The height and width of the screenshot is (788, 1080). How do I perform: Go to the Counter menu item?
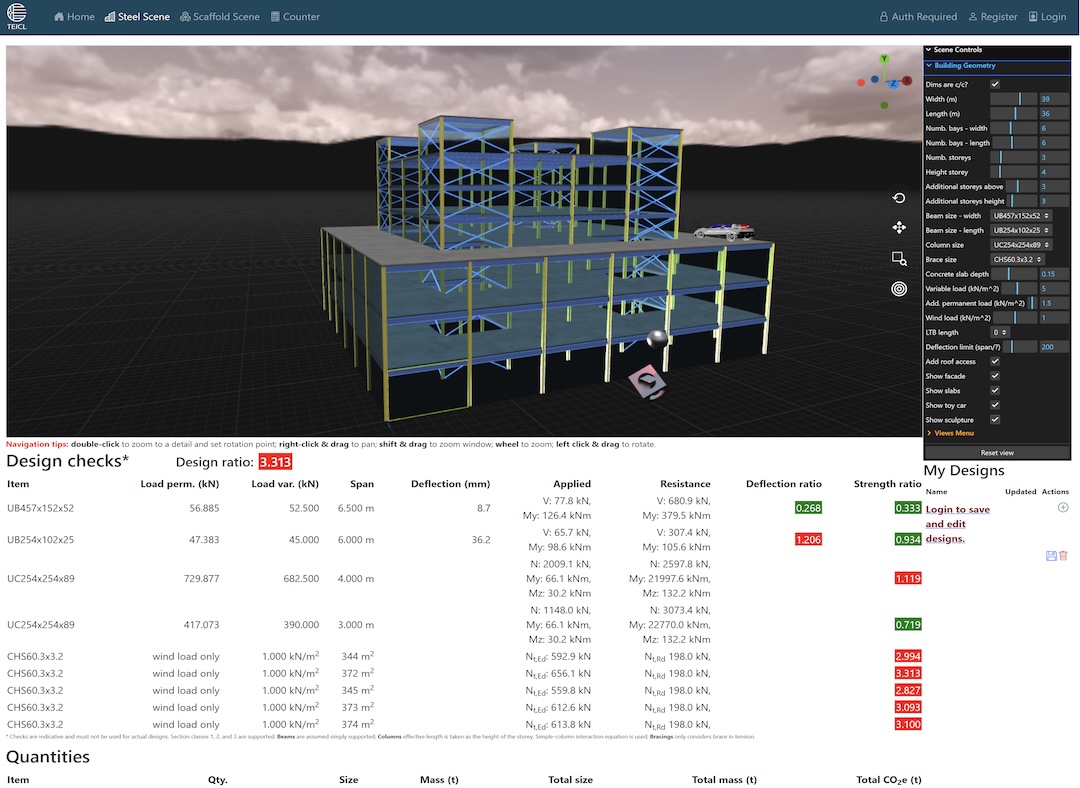click(295, 17)
